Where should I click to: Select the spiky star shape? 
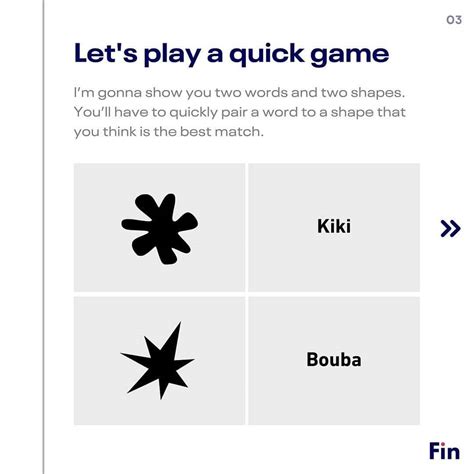(159, 361)
